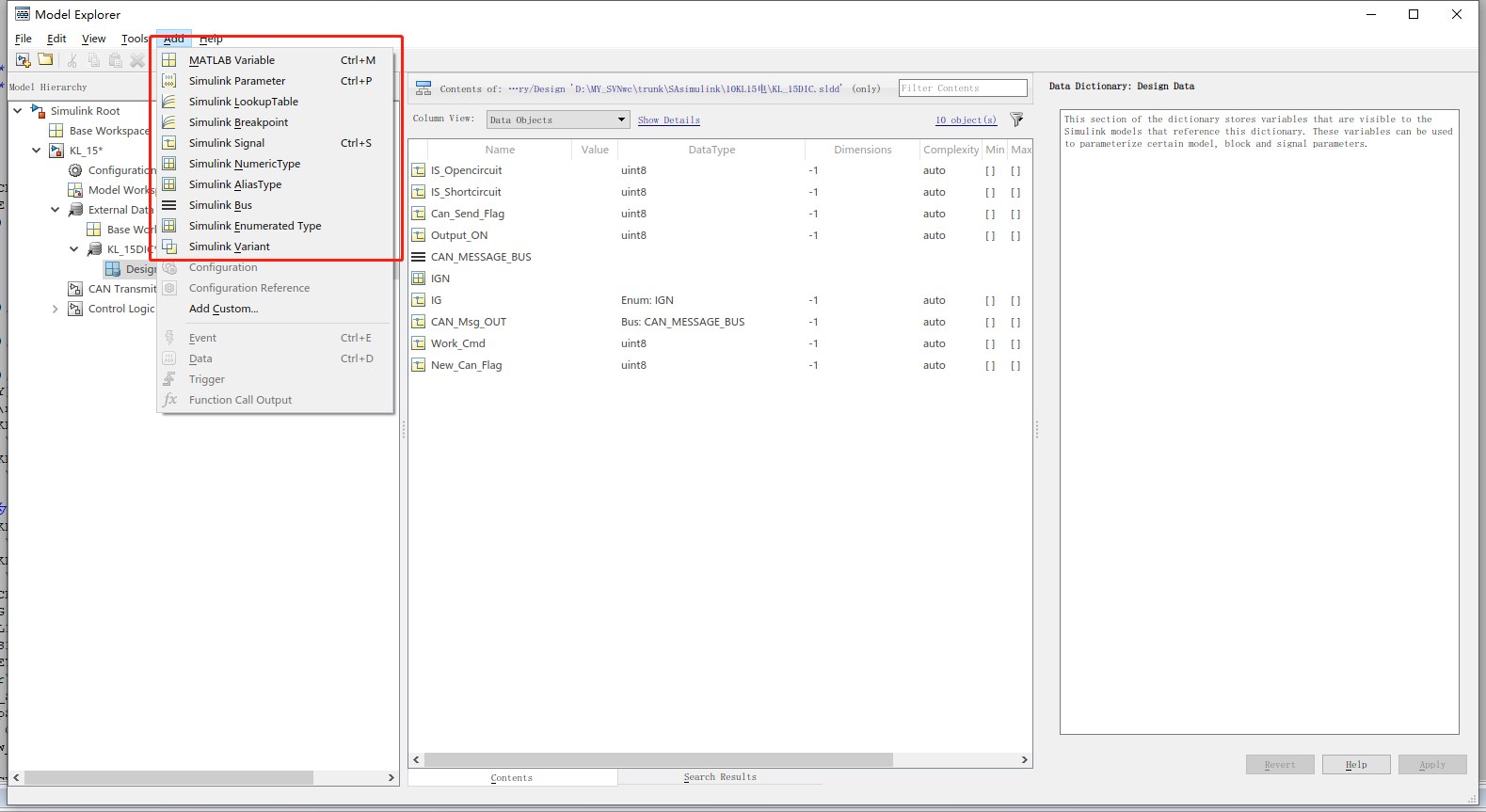Image resolution: width=1486 pixels, height=812 pixels.
Task: Switch to the Search Results tab
Action: click(720, 777)
